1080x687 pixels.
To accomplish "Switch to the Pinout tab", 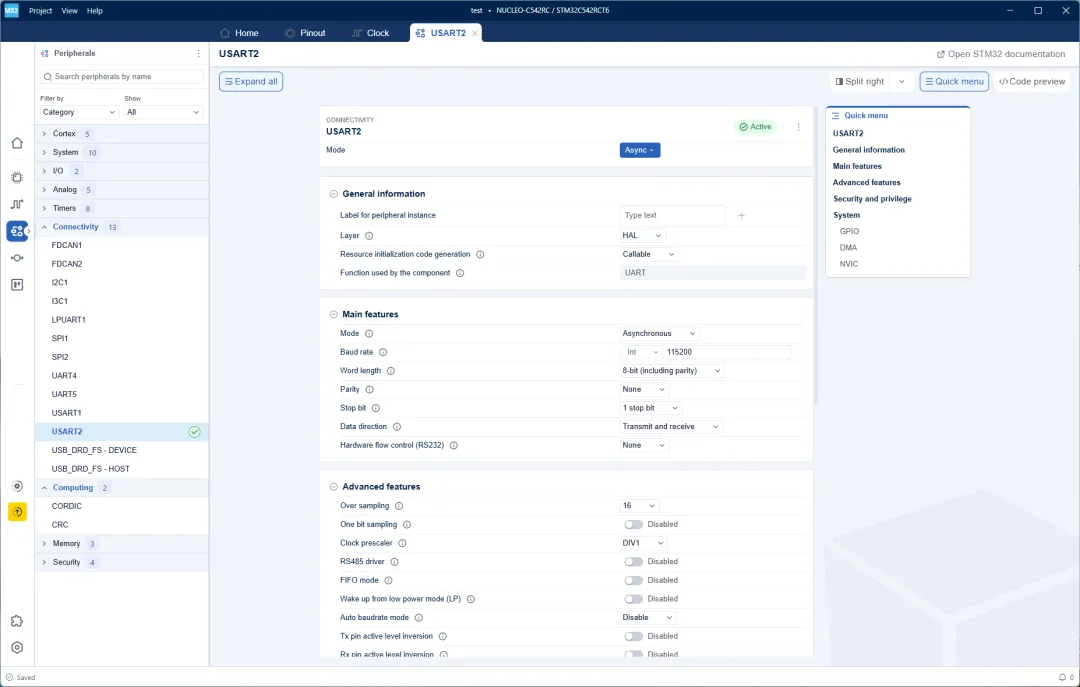I will tap(305, 33).
